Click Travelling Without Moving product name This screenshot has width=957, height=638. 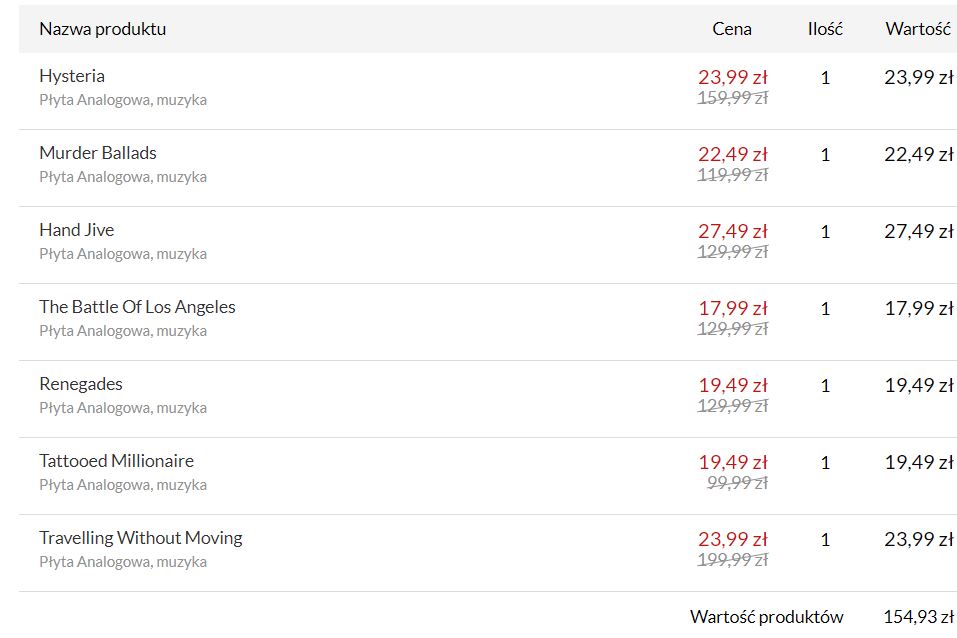click(141, 538)
